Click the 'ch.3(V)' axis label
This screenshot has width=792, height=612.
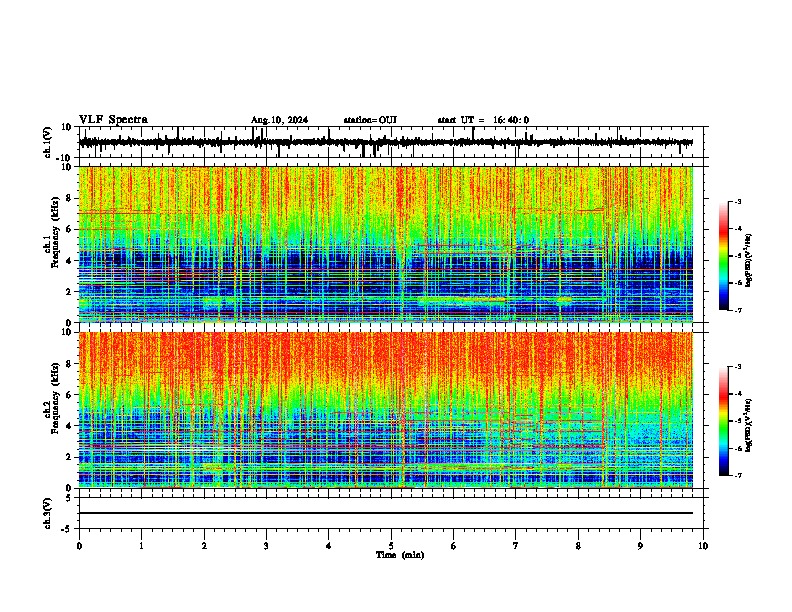[48, 514]
